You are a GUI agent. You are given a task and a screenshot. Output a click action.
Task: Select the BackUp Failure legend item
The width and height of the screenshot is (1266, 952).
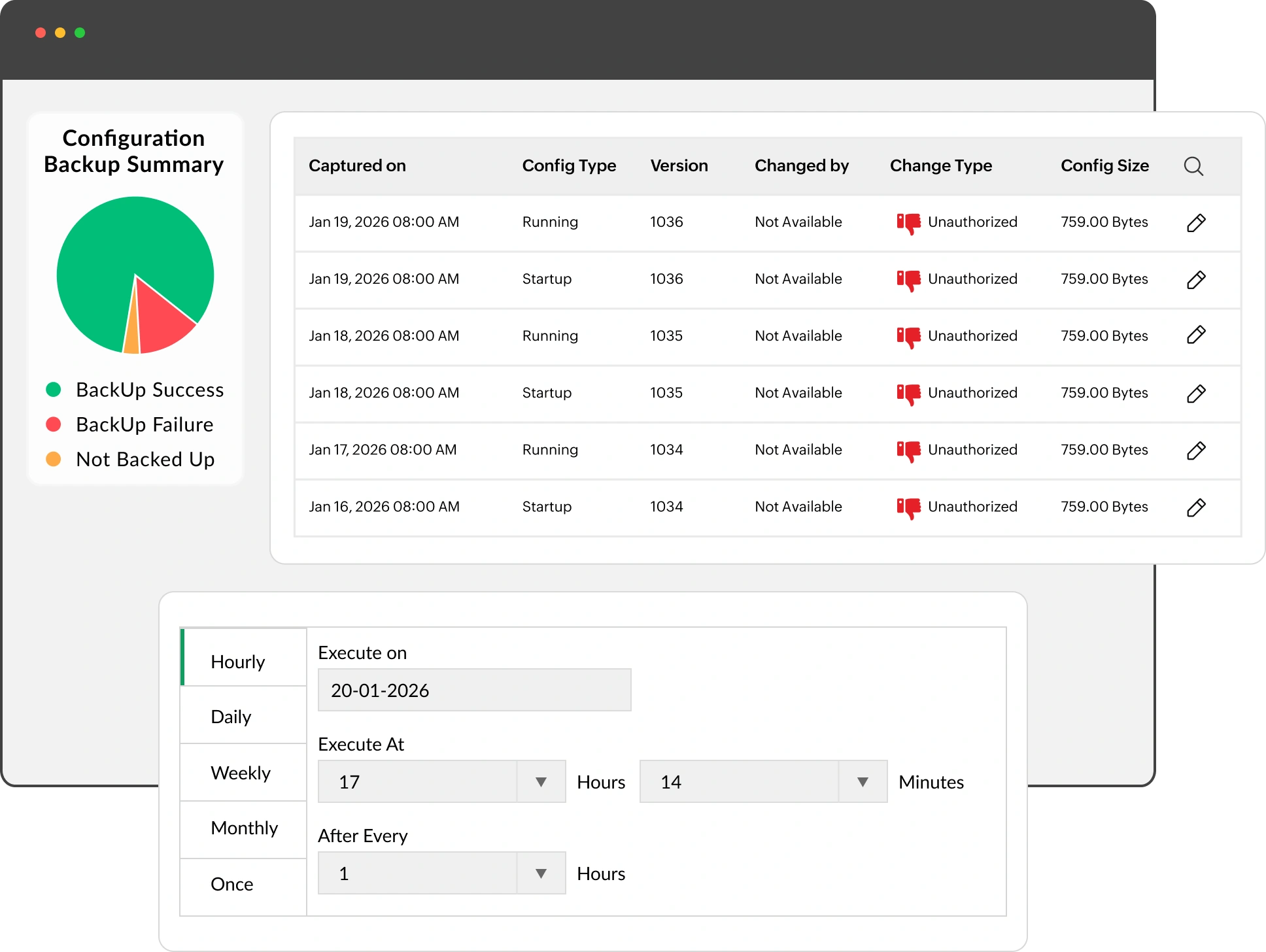[x=144, y=424]
